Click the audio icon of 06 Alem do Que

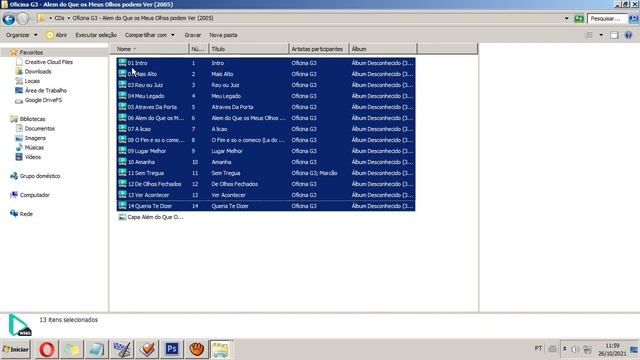pos(122,118)
